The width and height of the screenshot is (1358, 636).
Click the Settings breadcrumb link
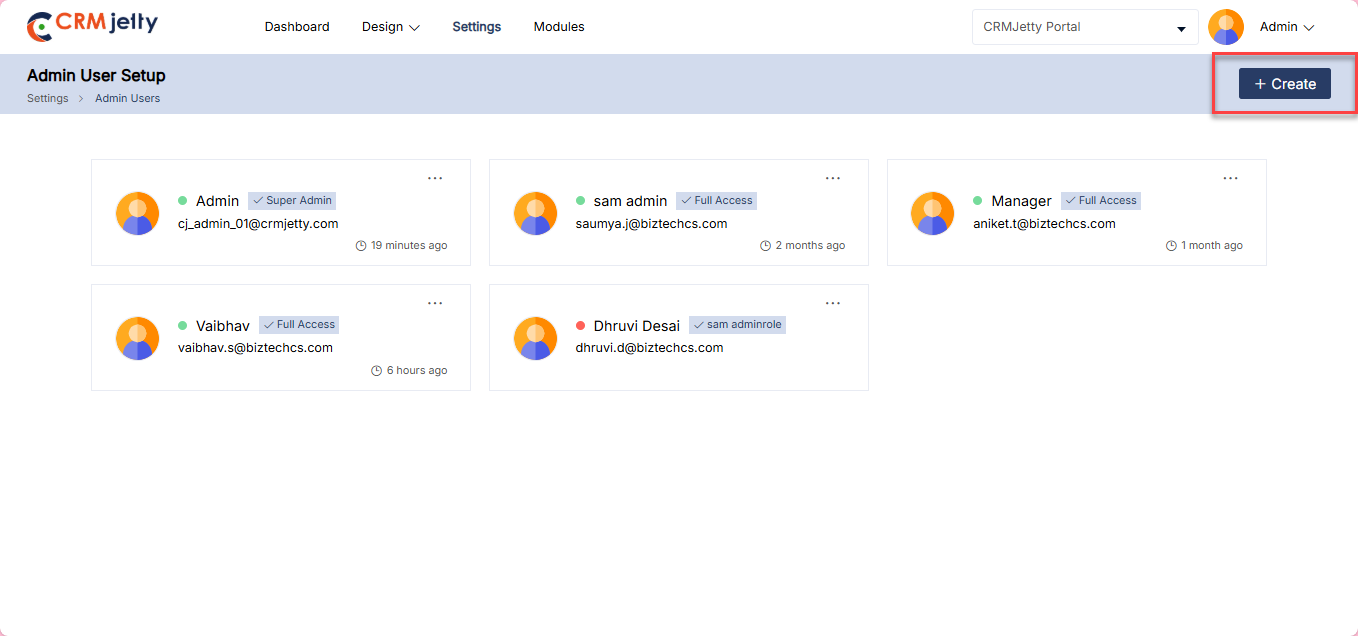tap(48, 98)
